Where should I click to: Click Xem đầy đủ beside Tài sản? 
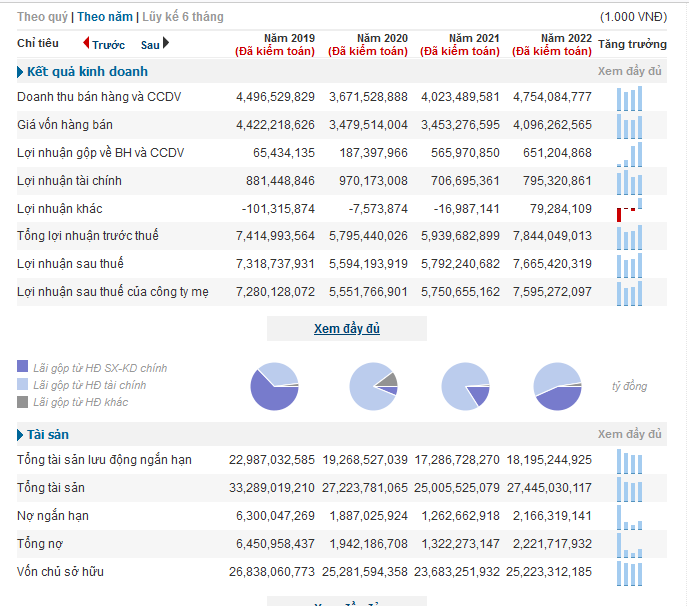coord(629,434)
